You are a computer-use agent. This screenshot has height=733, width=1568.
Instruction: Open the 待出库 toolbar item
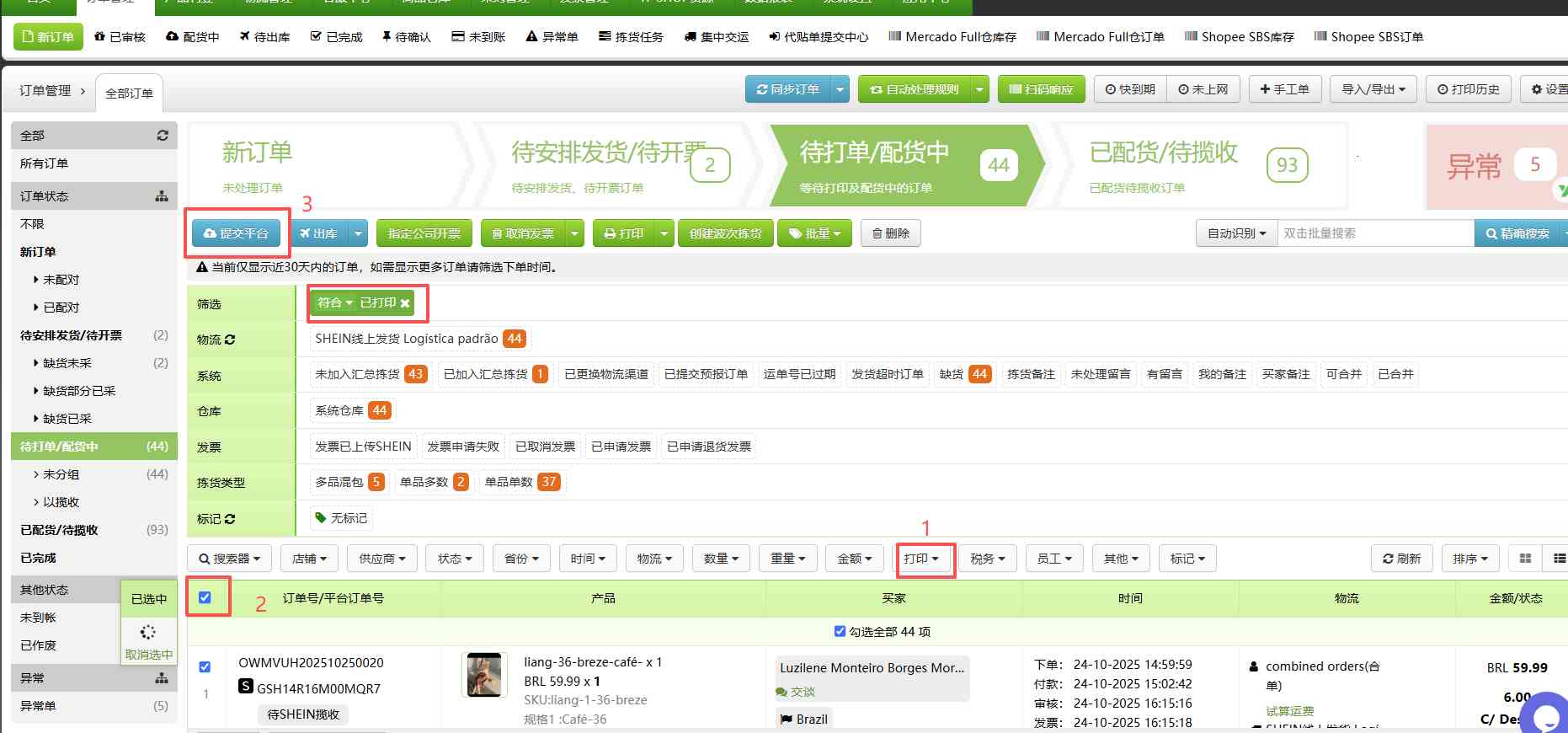(x=264, y=37)
